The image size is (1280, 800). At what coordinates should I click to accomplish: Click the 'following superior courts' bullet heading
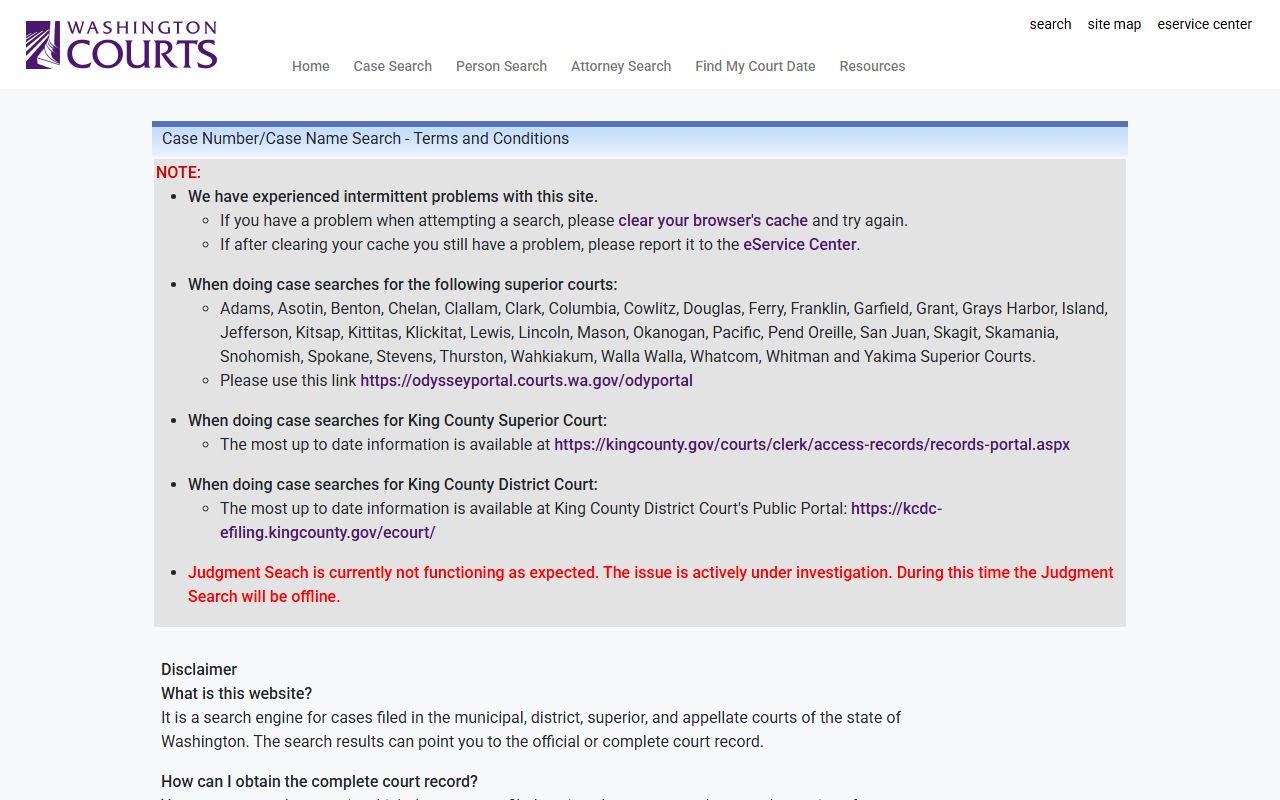point(403,284)
